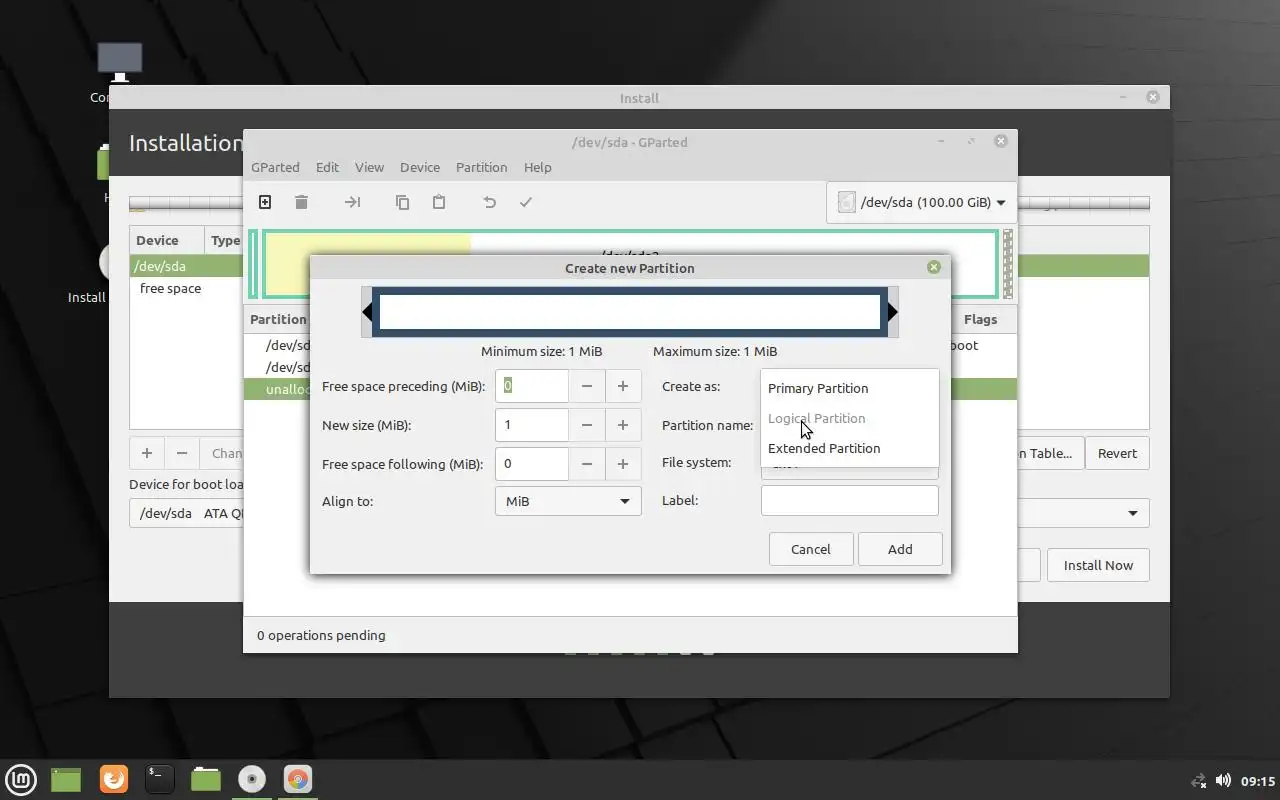Click the New size (MiB) input field
1280x800 pixels.
point(532,425)
